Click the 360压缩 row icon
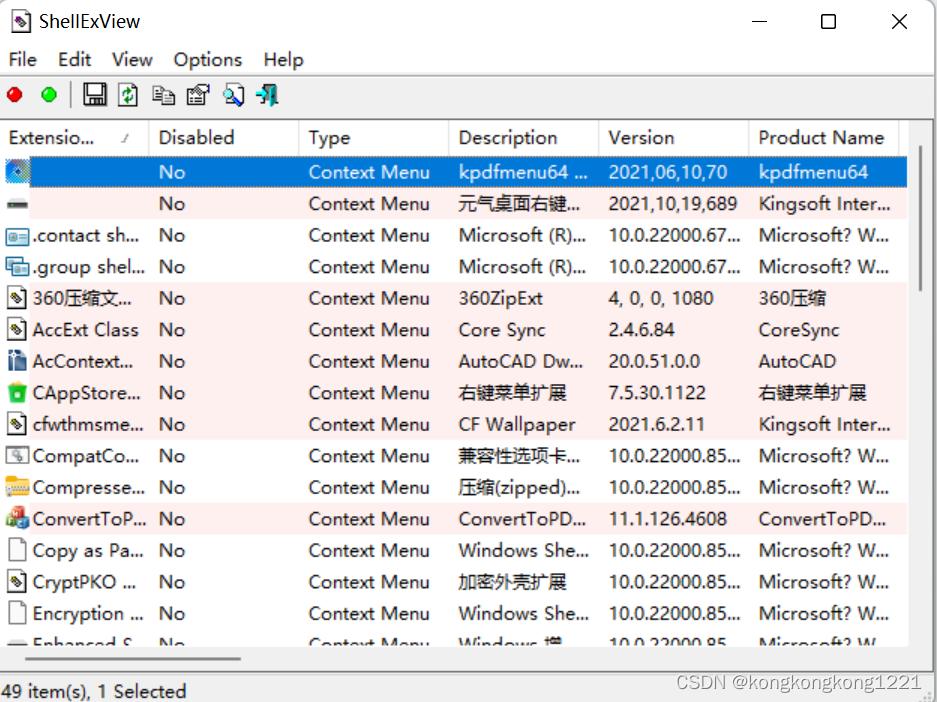The height and width of the screenshot is (702, 937). [x=17, y=298]
